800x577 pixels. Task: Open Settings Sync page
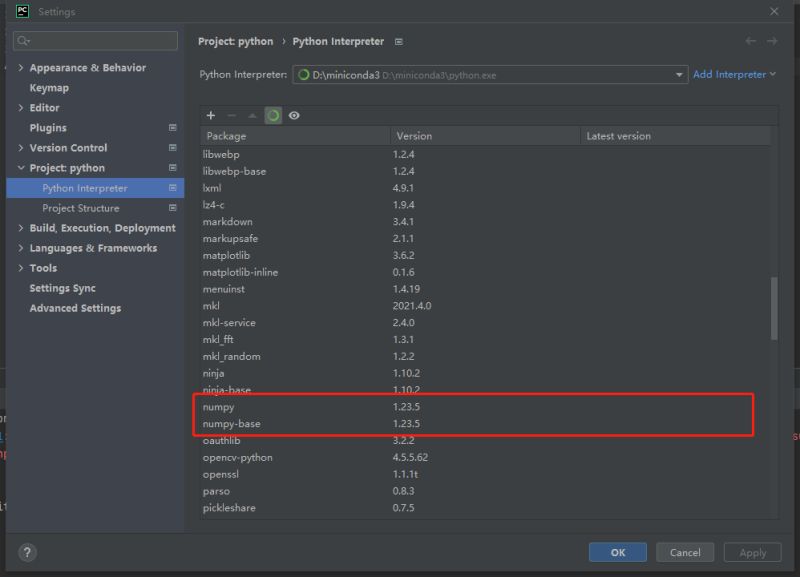[62, 288]
